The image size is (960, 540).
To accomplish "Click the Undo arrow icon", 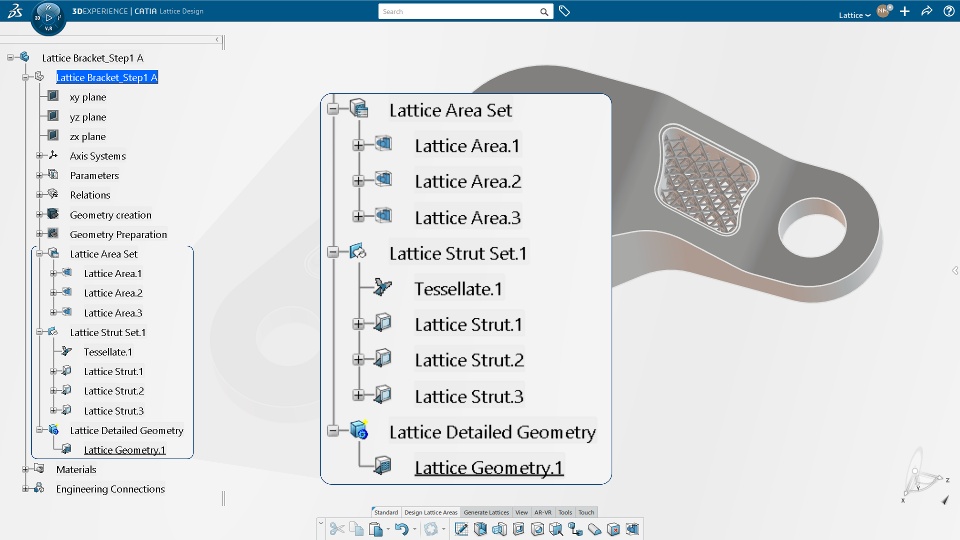I will click(402, 529).
